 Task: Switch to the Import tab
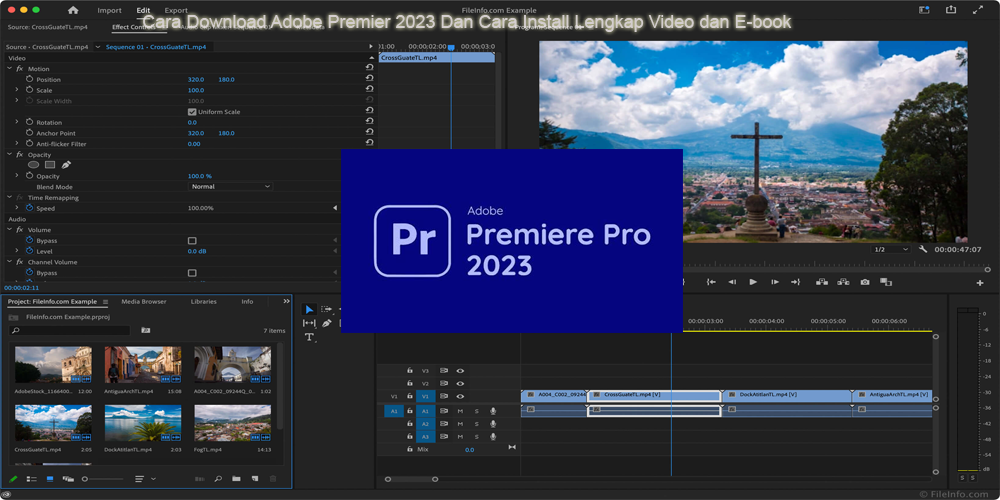point(109,10)
